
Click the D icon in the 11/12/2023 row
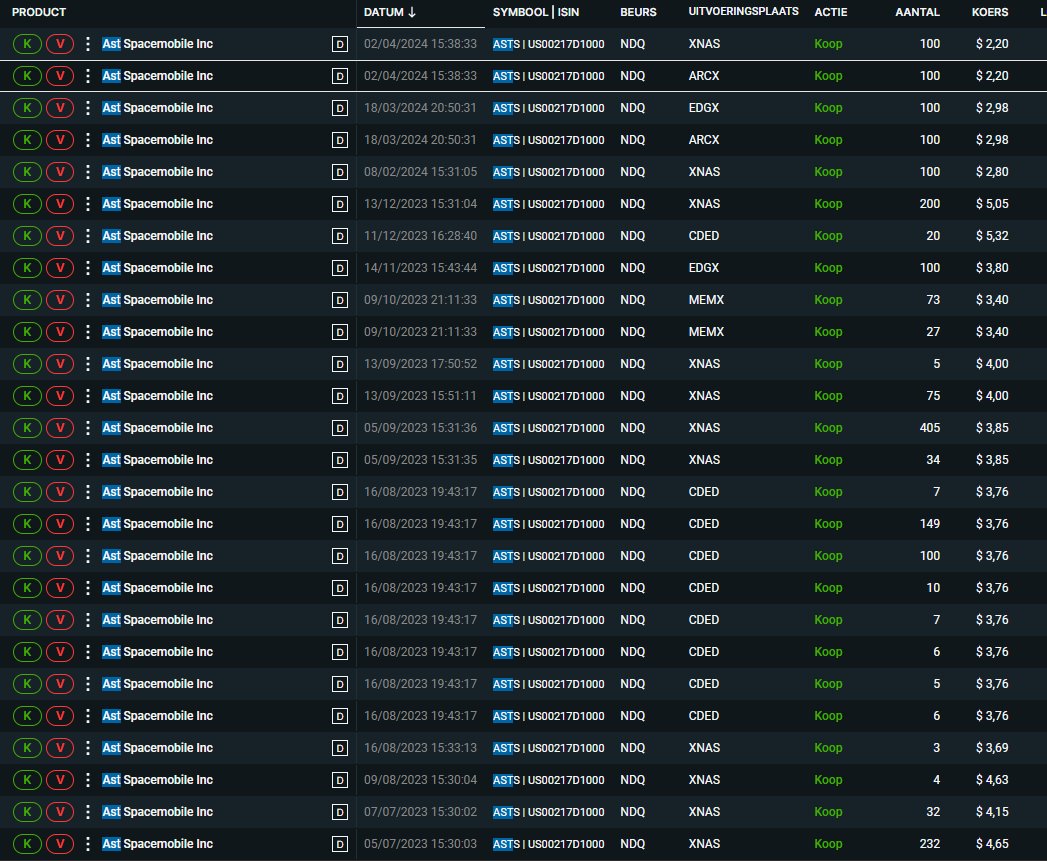tap(340, 236)
